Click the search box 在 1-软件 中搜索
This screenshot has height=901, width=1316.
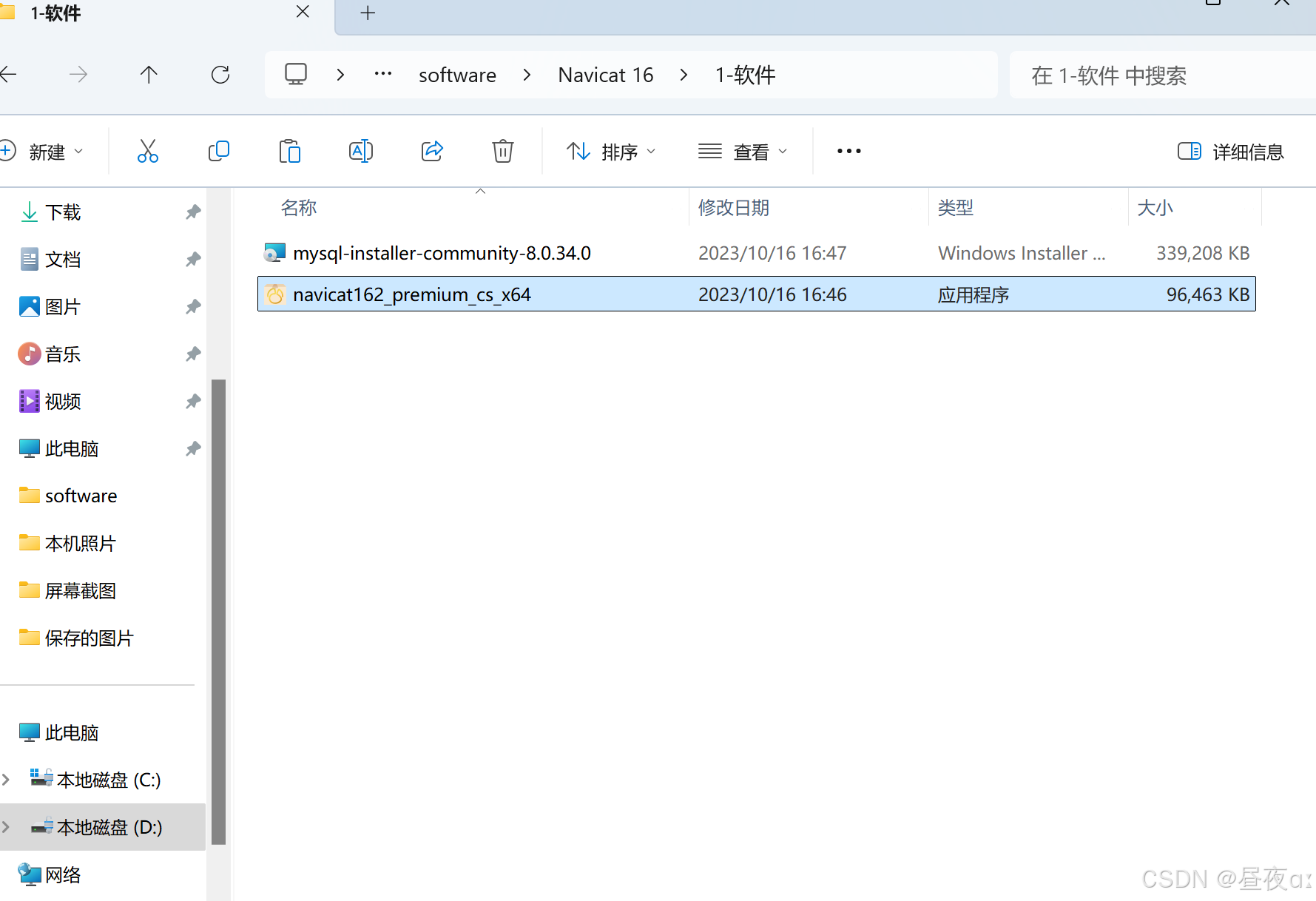pyautogui.click(x=1162, y=75)
